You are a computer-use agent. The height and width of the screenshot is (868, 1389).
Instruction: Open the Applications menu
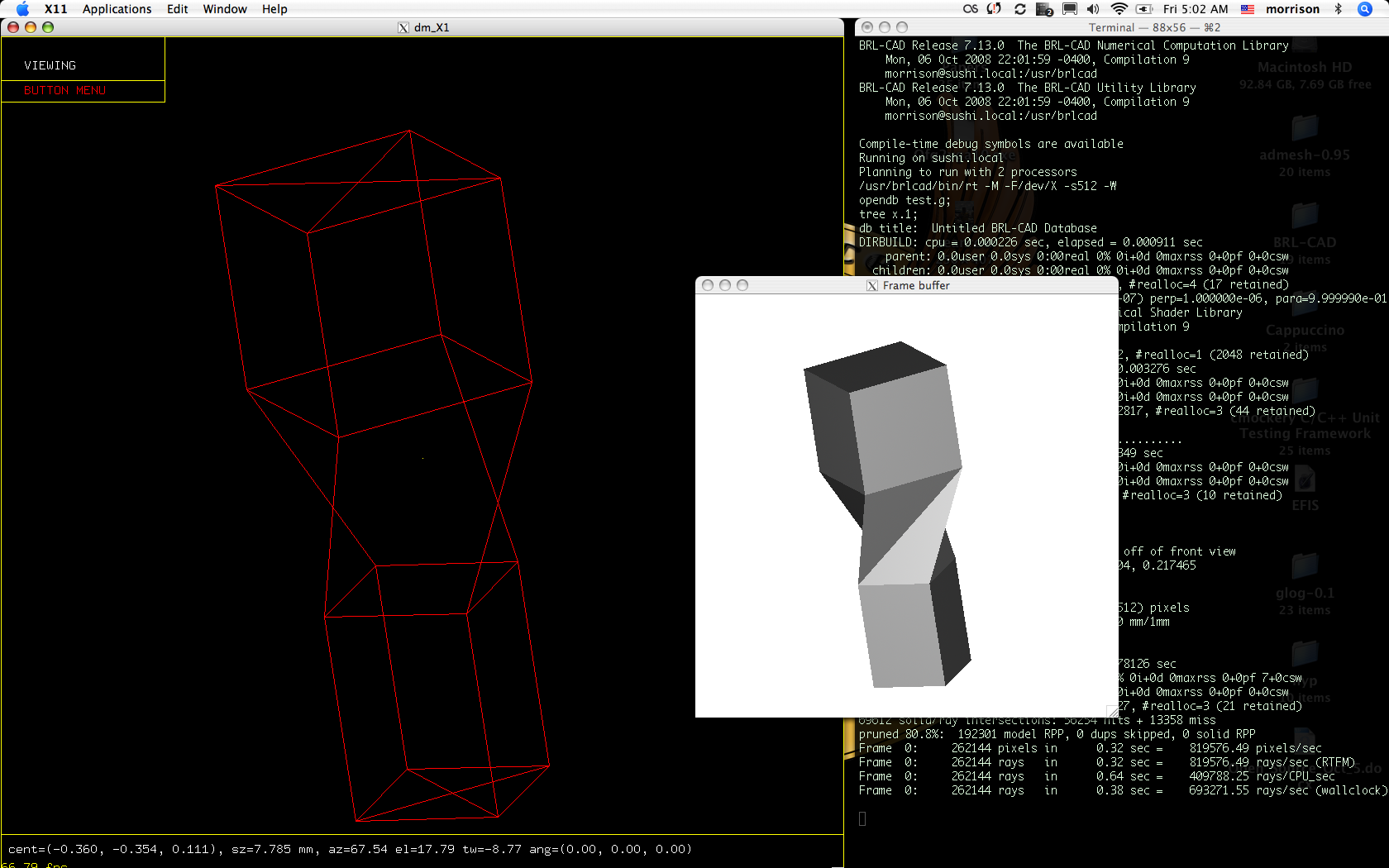117,9
